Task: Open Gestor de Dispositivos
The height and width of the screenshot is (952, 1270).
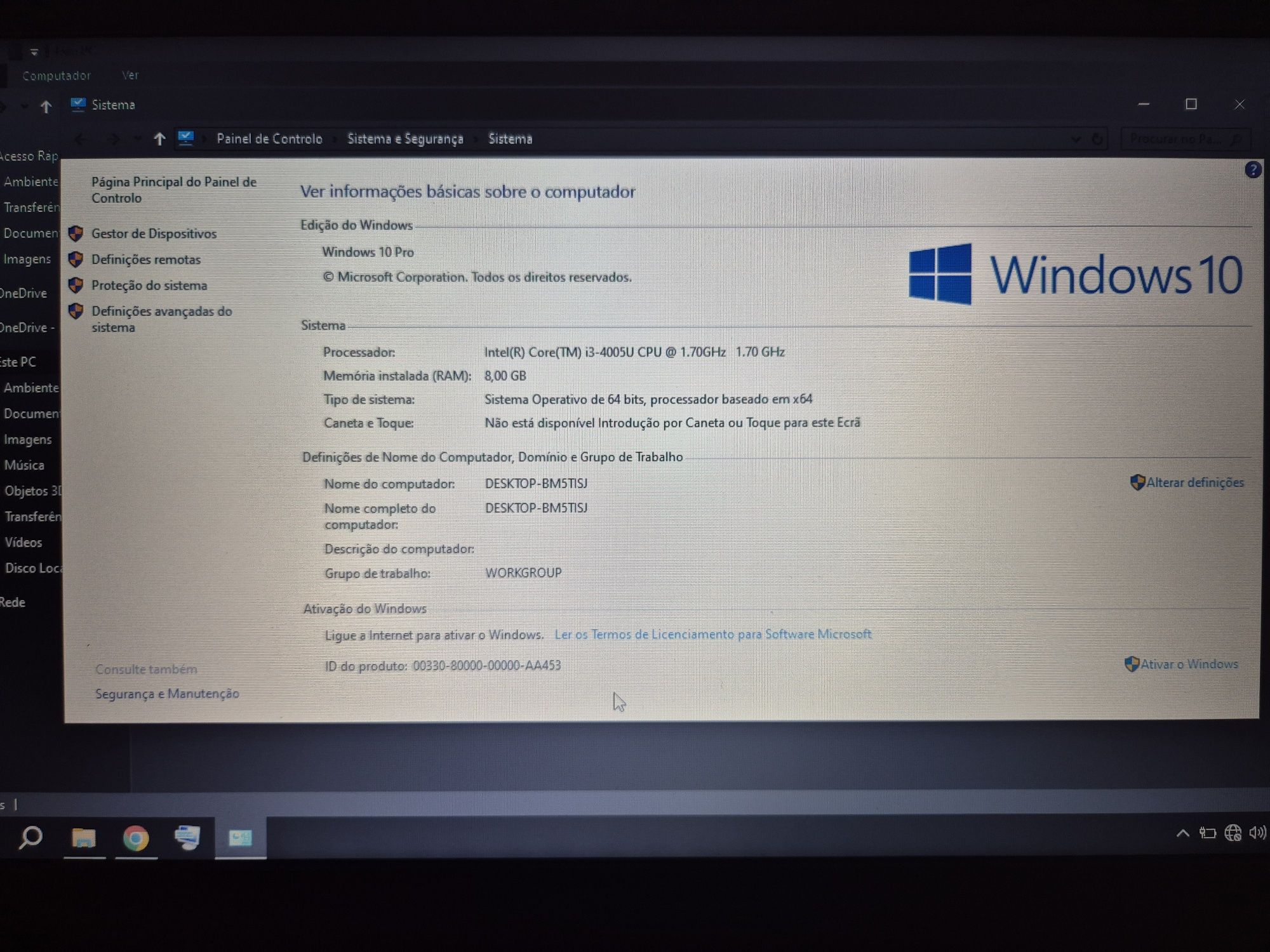Action: click(x=154, y=234)
